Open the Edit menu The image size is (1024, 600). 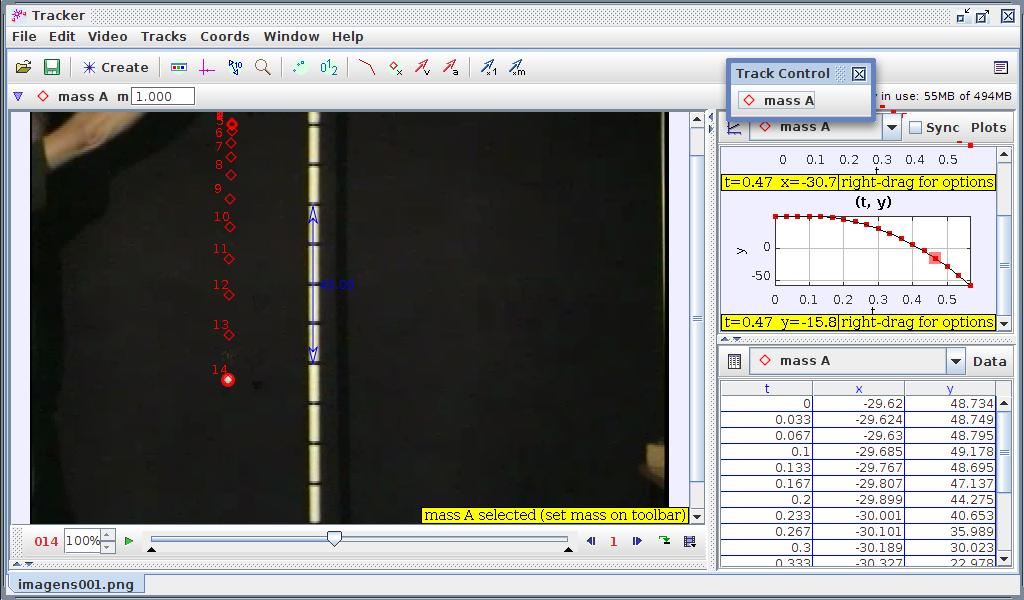tap(62, 37)
